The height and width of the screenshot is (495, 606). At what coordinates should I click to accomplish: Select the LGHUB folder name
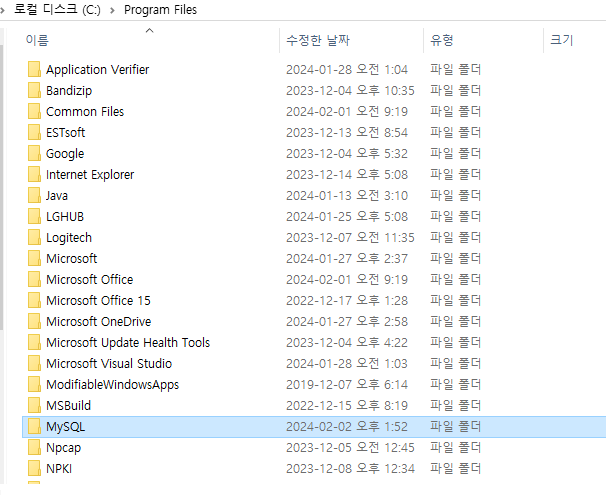65,216
